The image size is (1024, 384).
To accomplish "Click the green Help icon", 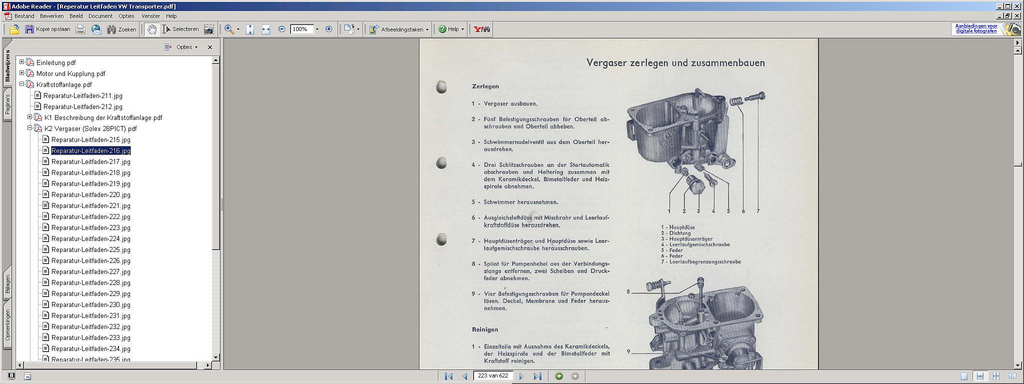I will click(442, 29).
